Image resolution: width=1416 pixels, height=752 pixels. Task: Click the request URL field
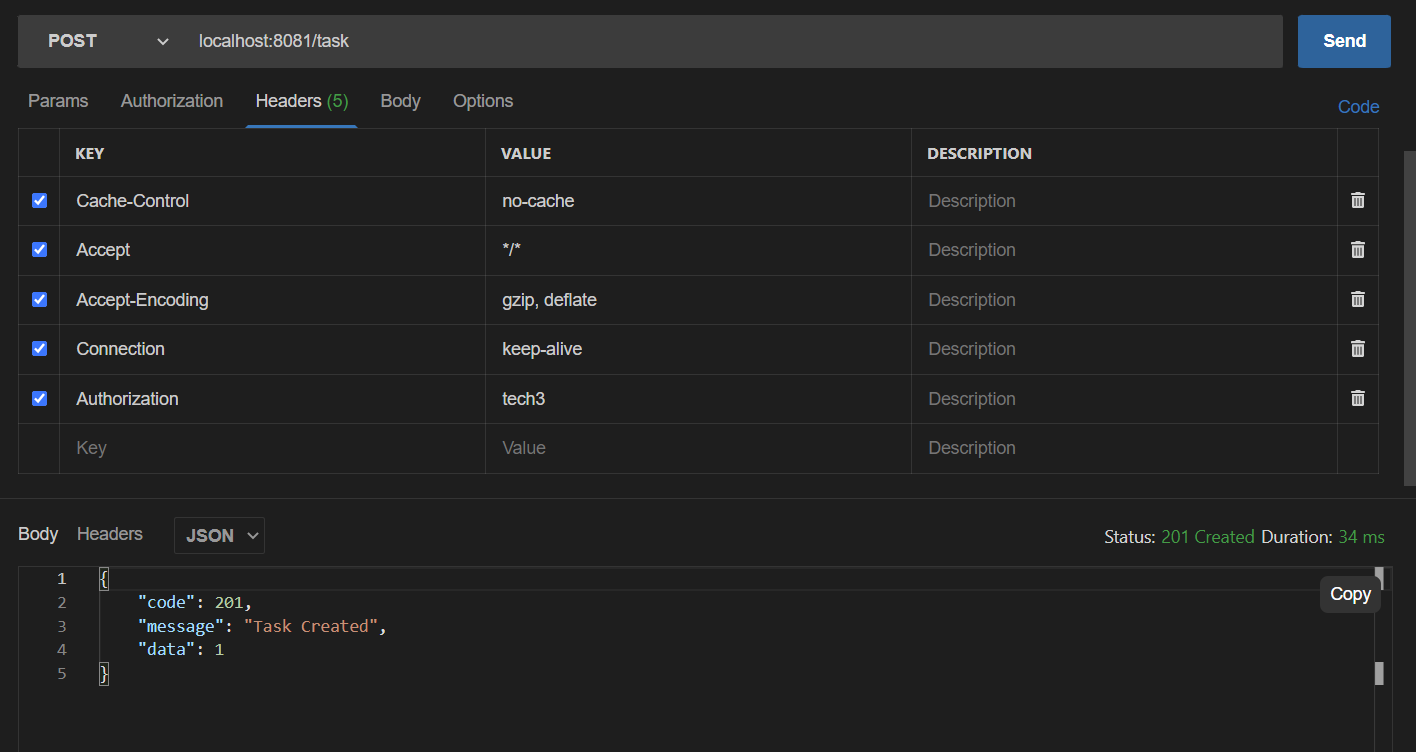[700, 41]
